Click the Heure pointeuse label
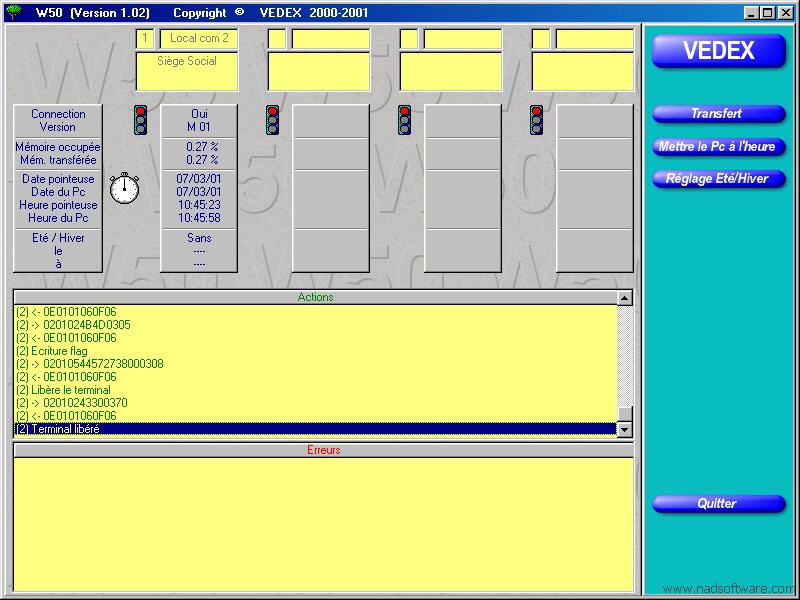This screenshot has height=600, width=800. [58, 205]
